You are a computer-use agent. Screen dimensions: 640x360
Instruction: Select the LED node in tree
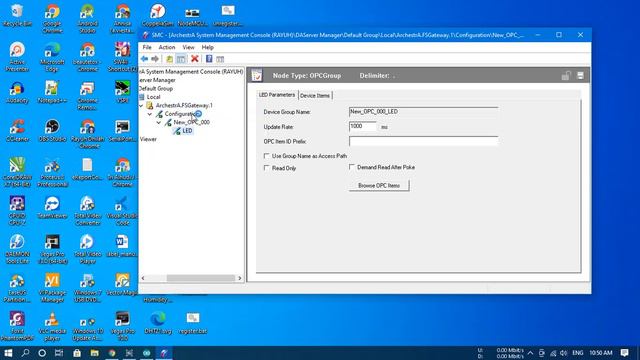coord(187,131)
